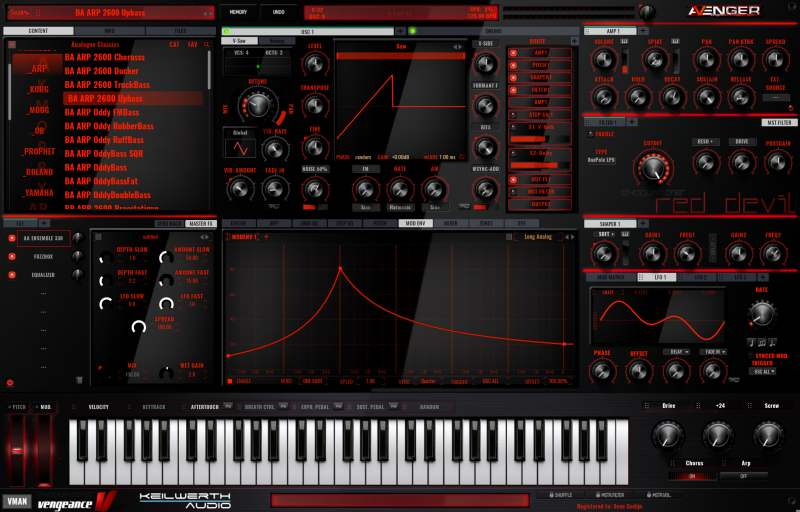
Task: Open the ARP editor tab
Action: (273, 223)
